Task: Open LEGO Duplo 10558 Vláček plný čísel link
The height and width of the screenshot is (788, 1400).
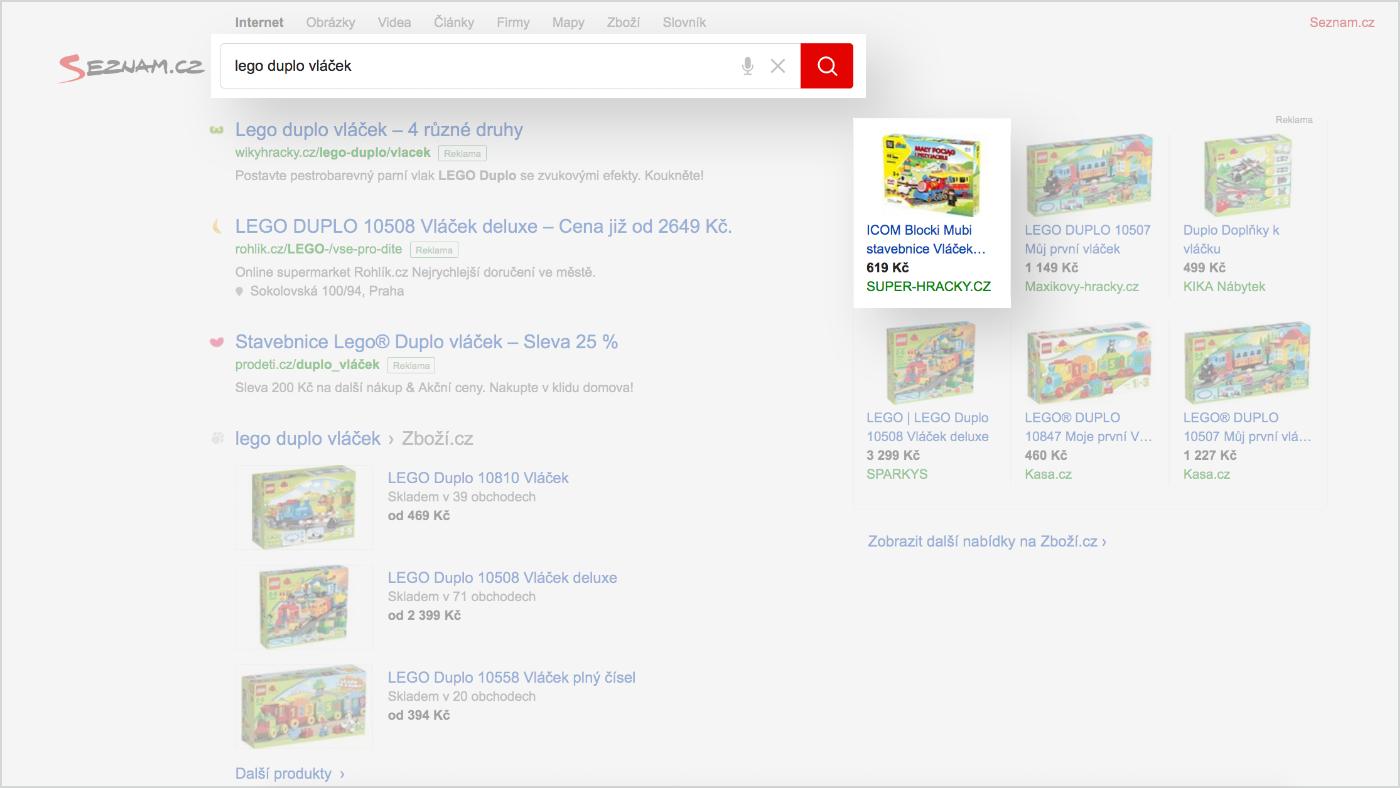Action: pyautogui.click(x=512, y=678)
